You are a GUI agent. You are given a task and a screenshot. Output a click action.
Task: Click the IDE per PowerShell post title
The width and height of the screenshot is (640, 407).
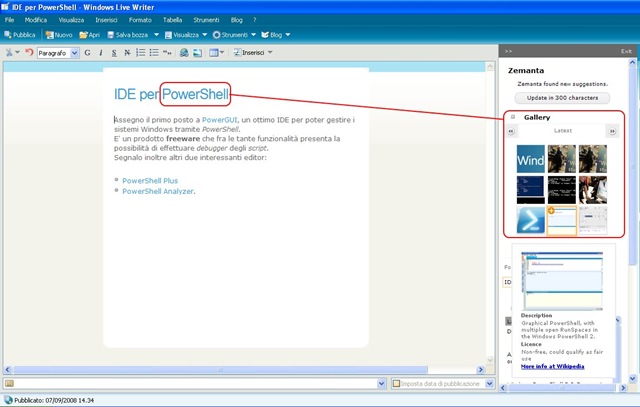pyautogui.click(x=171, y=94)
